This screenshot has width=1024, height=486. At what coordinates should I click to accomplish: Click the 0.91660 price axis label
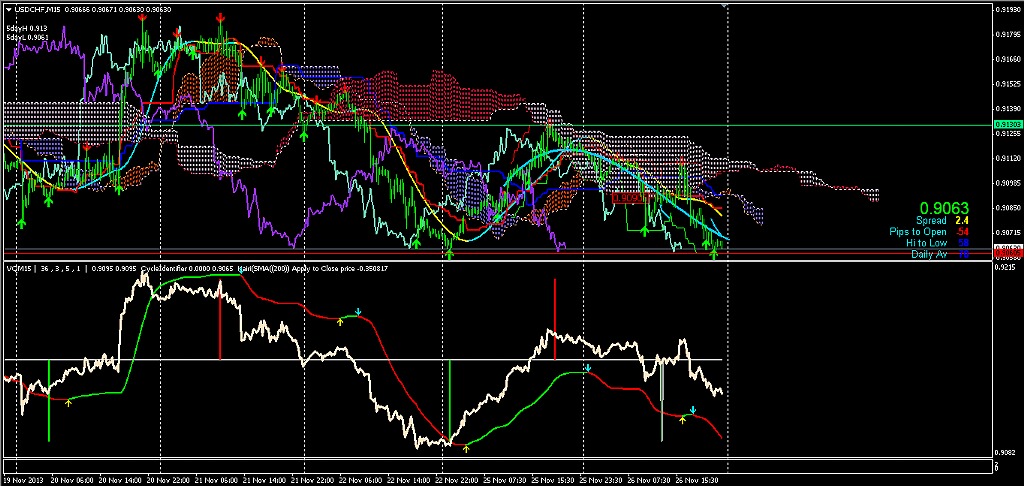click(x=1006, y=59)
